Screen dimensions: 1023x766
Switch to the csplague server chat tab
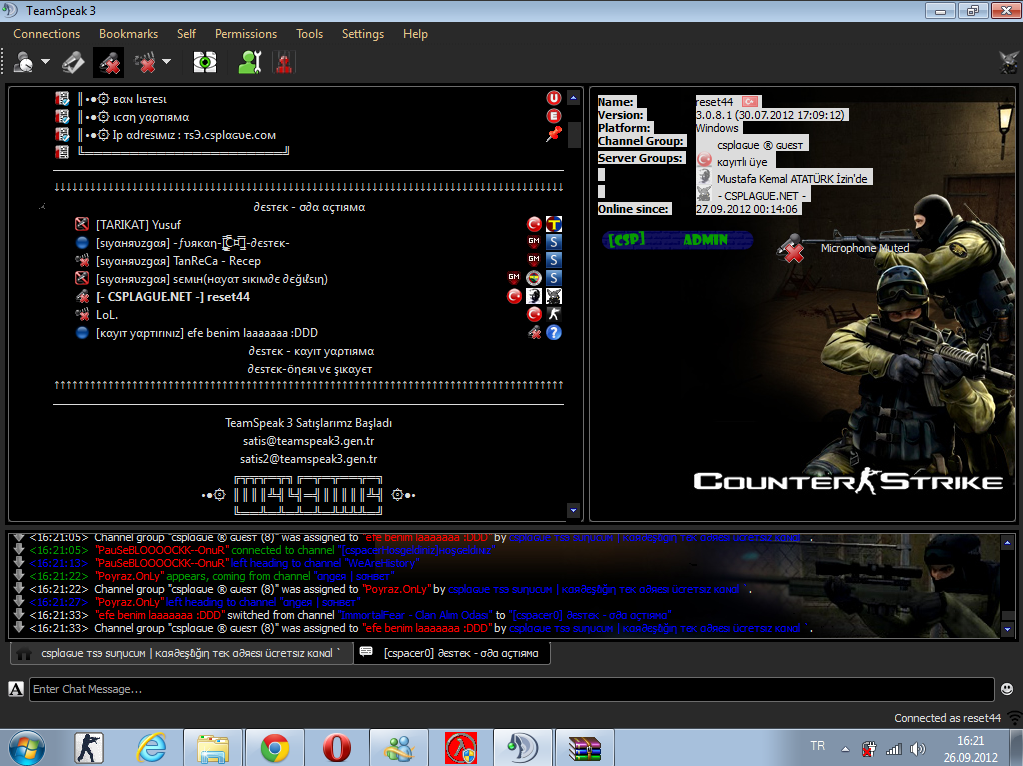click(181, 653)
